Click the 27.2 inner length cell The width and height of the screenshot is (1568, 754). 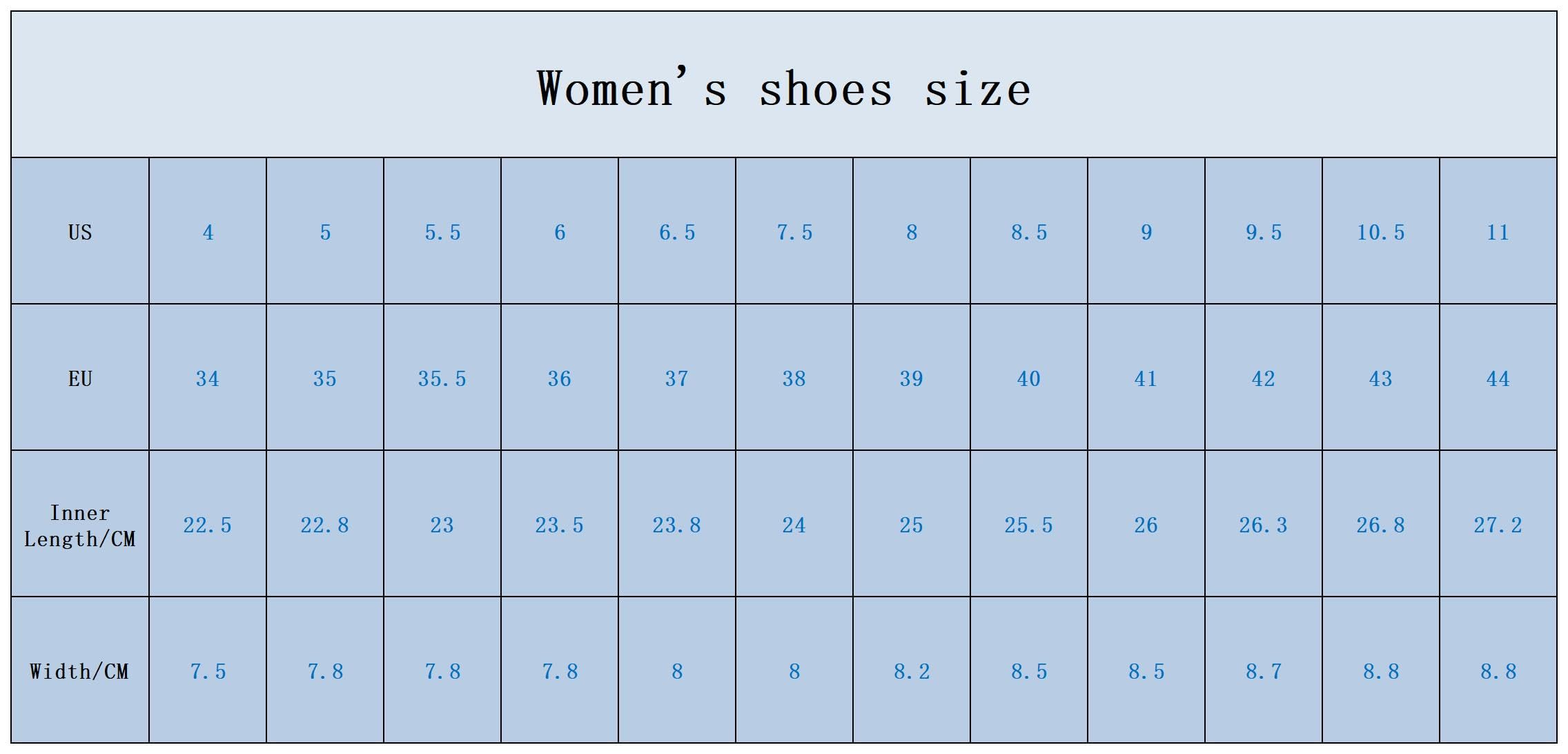pyautogui.click(x=1498, y=525)
